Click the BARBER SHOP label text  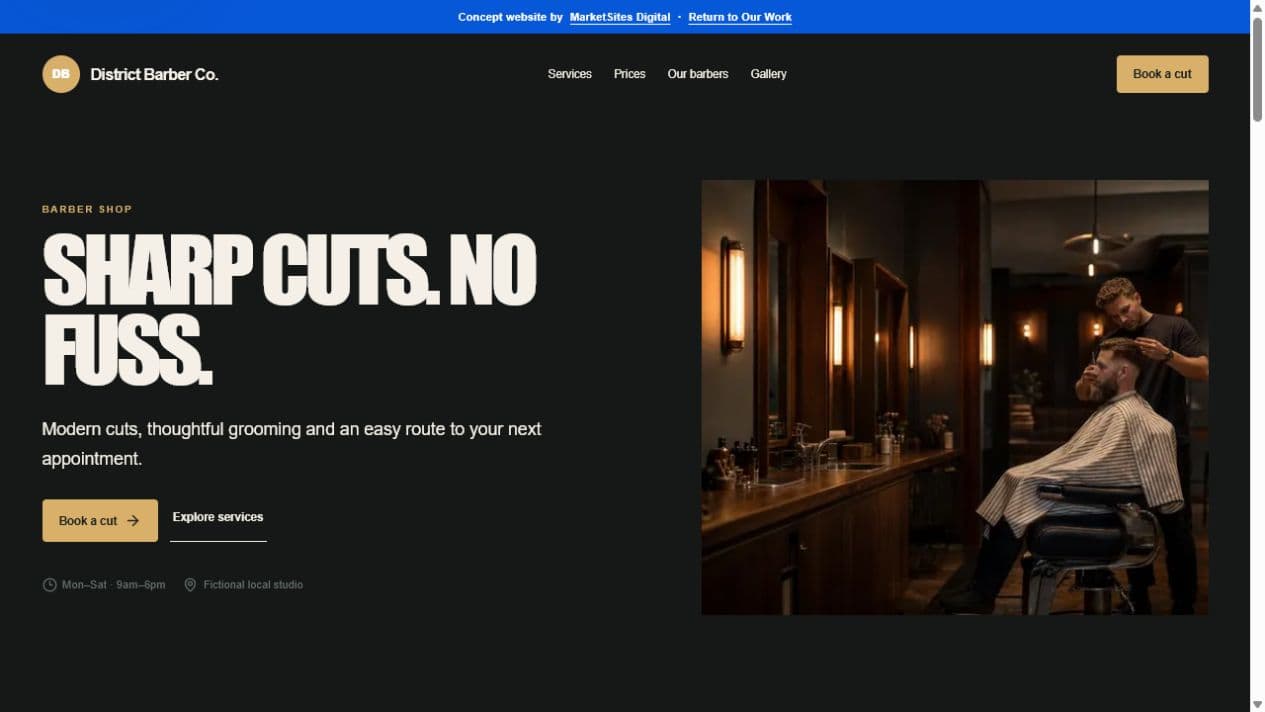click(x=87, y=209)
